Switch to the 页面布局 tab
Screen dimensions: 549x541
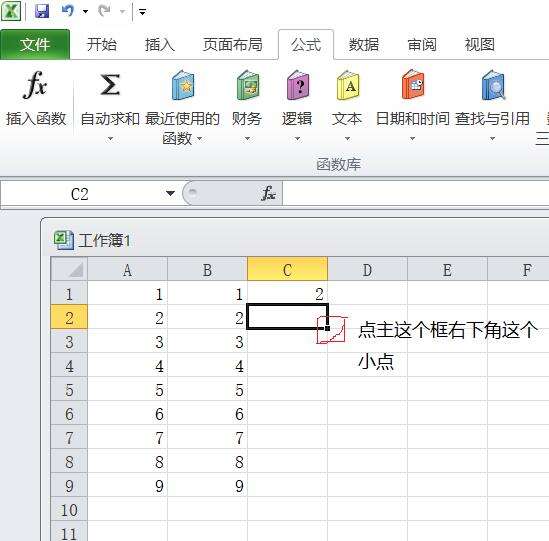(232, 44)
